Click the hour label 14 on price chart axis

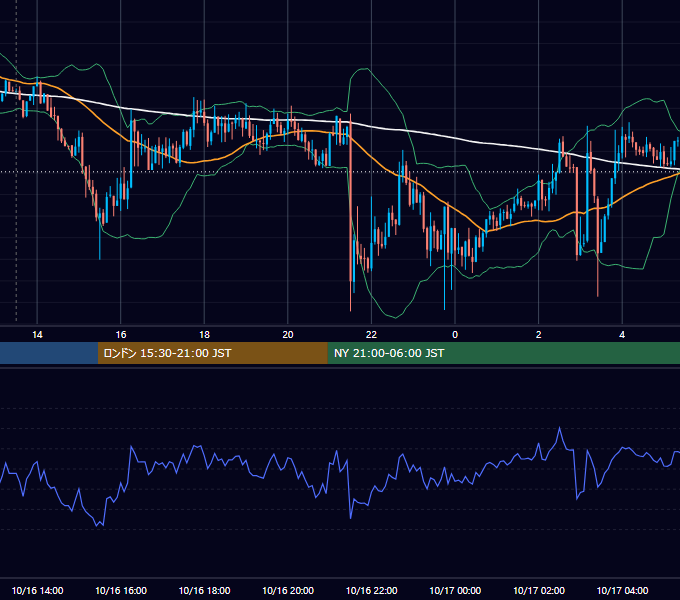37,335
